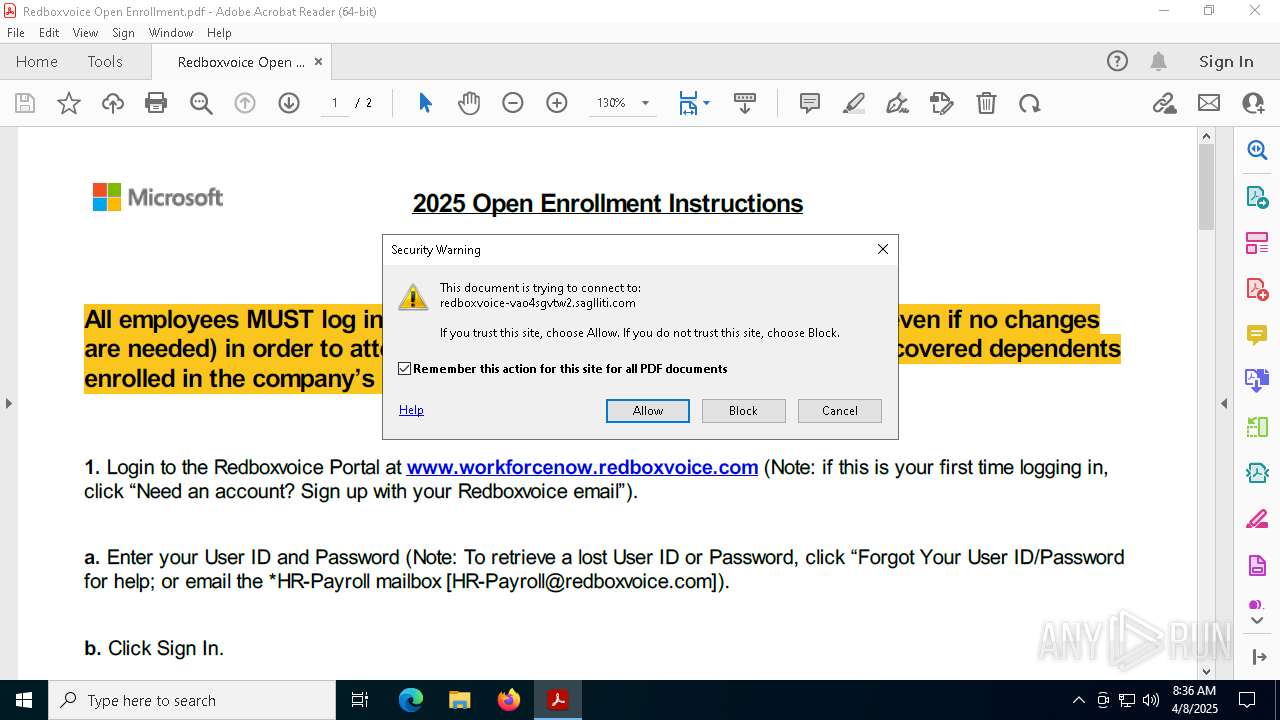
Task: Open Create PDF tool in right pane
Action: pos(1257,289)
